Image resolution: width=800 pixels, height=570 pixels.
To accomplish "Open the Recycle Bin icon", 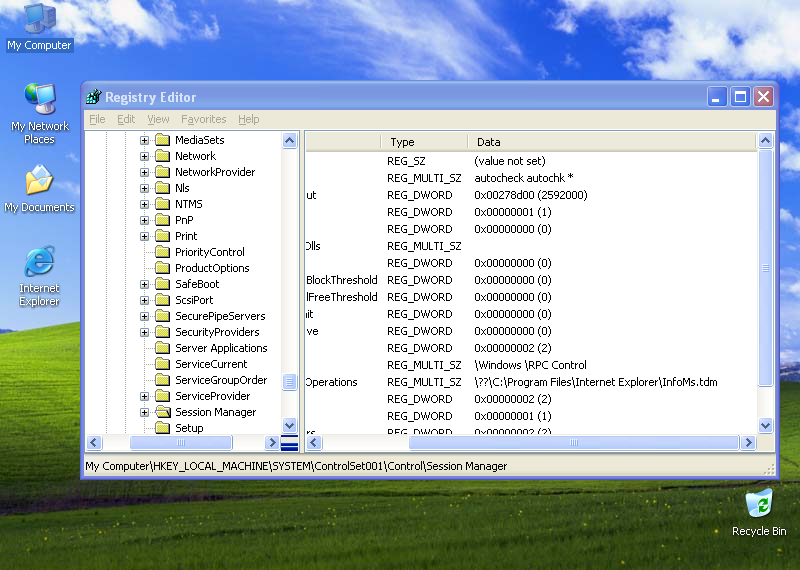I will pyautogui.click(x=759, y=512).
